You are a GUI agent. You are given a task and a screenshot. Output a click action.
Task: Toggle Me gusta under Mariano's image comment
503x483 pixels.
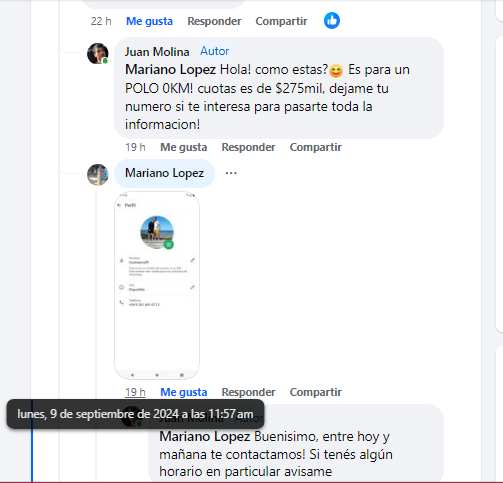(184, 392)
